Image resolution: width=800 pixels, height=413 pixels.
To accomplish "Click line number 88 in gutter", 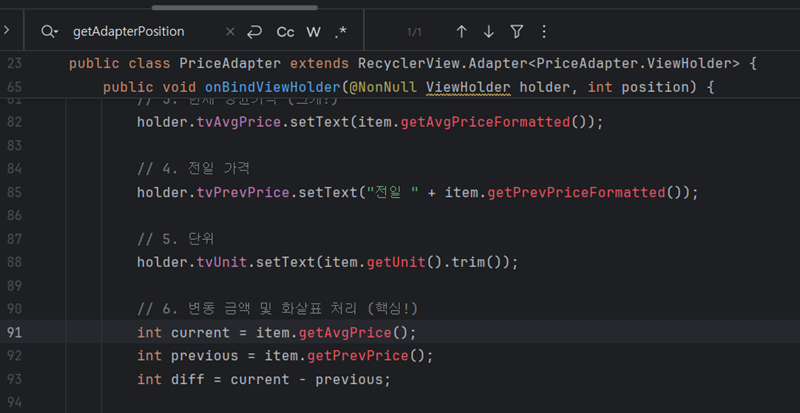I will [x=14, y=262].
